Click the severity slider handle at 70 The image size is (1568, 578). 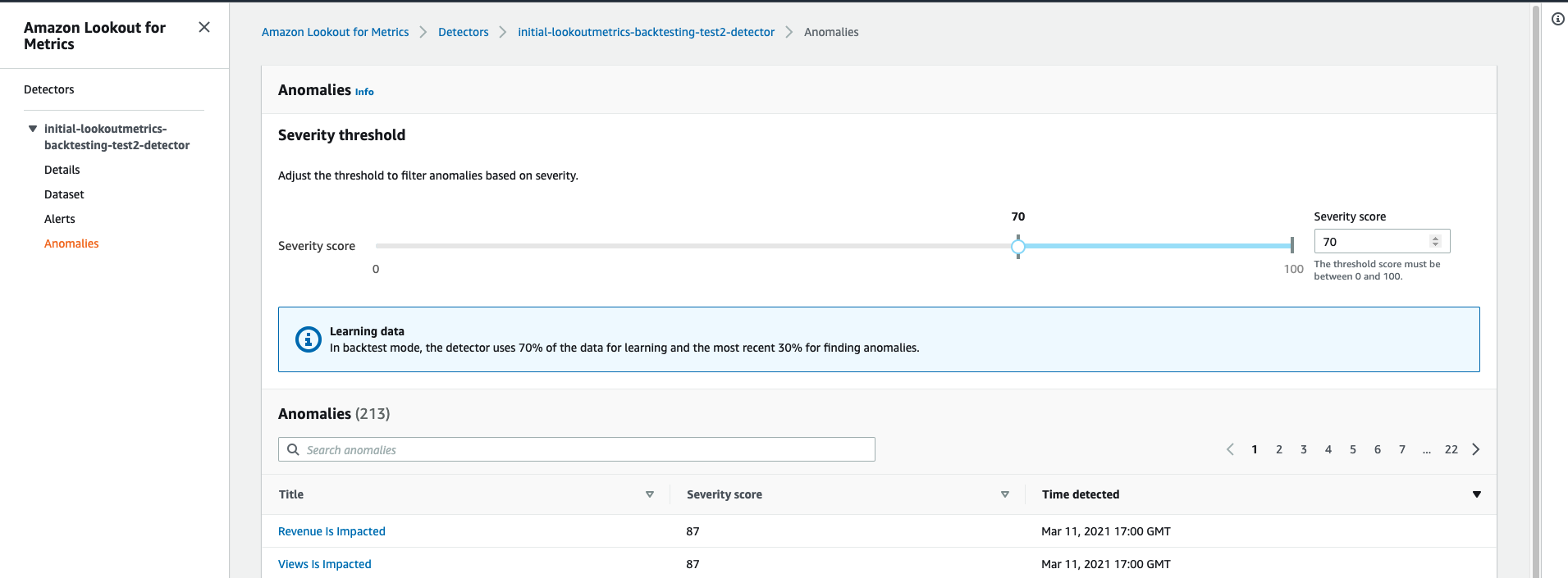pos(1018,246)
